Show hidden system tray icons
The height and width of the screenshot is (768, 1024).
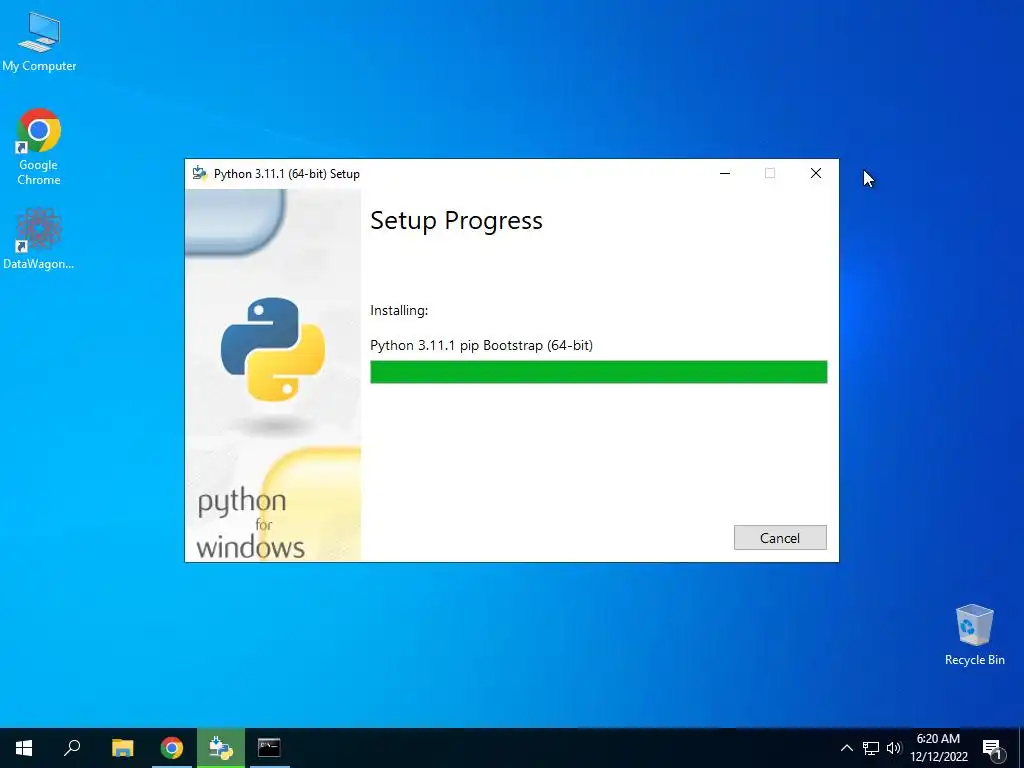tap(846, 748)
